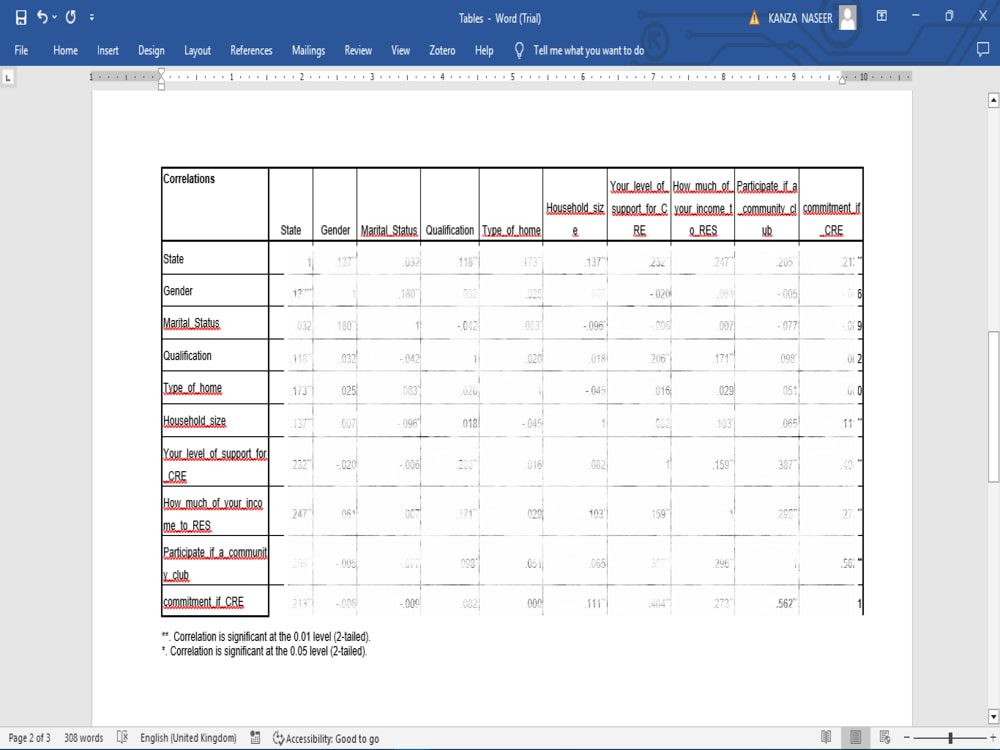1000x750 pixels.
Task: Open the Comments speech-bubble icon
Action: tap(983, 50)
